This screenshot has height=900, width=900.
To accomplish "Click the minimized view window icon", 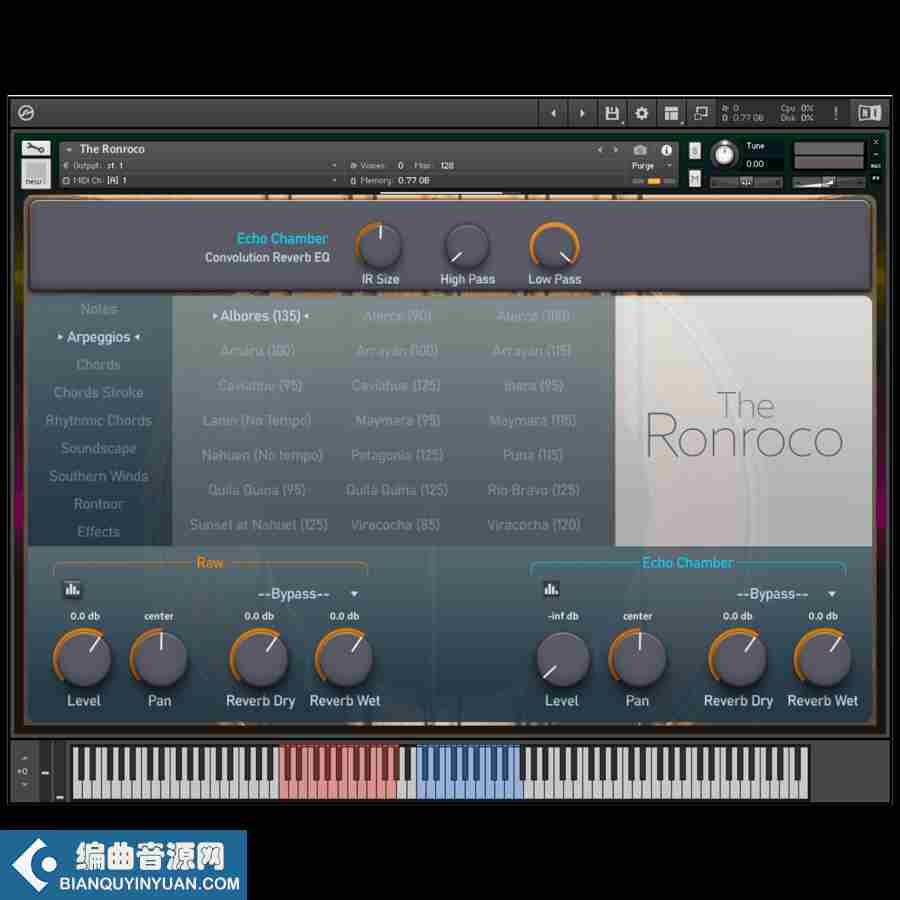I will tap(701, 112).
